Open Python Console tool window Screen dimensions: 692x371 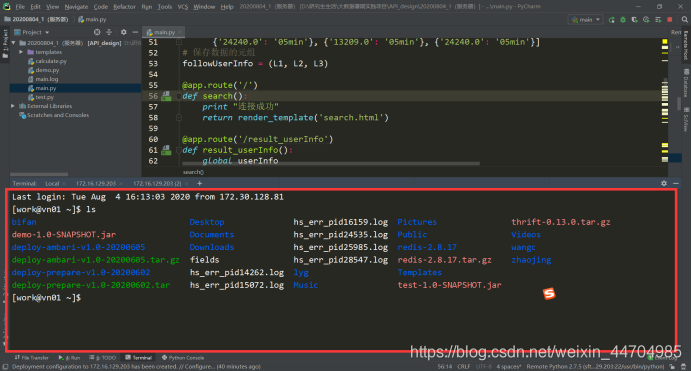click(x=183, y=358)
